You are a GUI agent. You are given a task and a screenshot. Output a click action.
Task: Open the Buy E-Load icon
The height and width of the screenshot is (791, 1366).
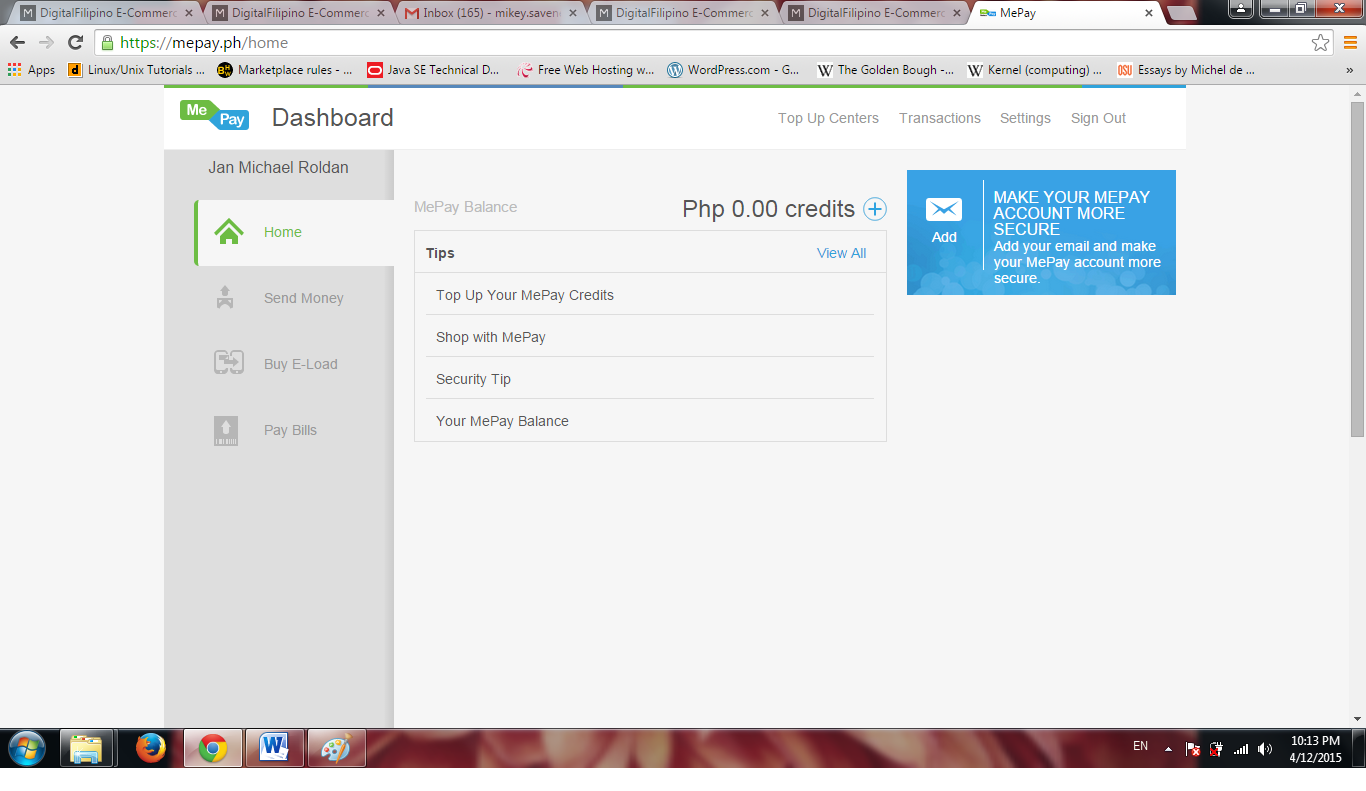pos(229,363)
